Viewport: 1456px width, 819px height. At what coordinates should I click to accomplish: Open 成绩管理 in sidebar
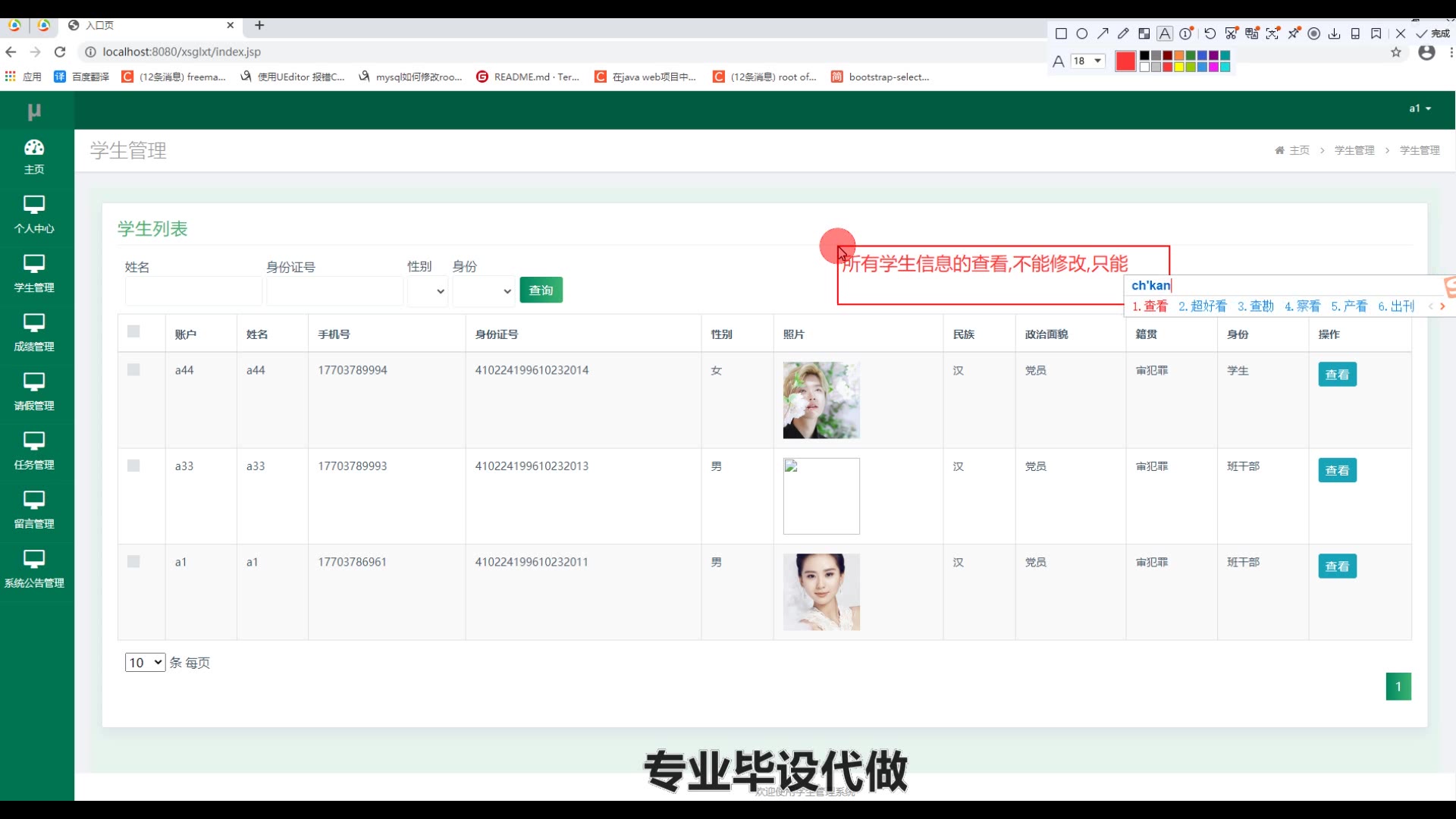point(34,334)
